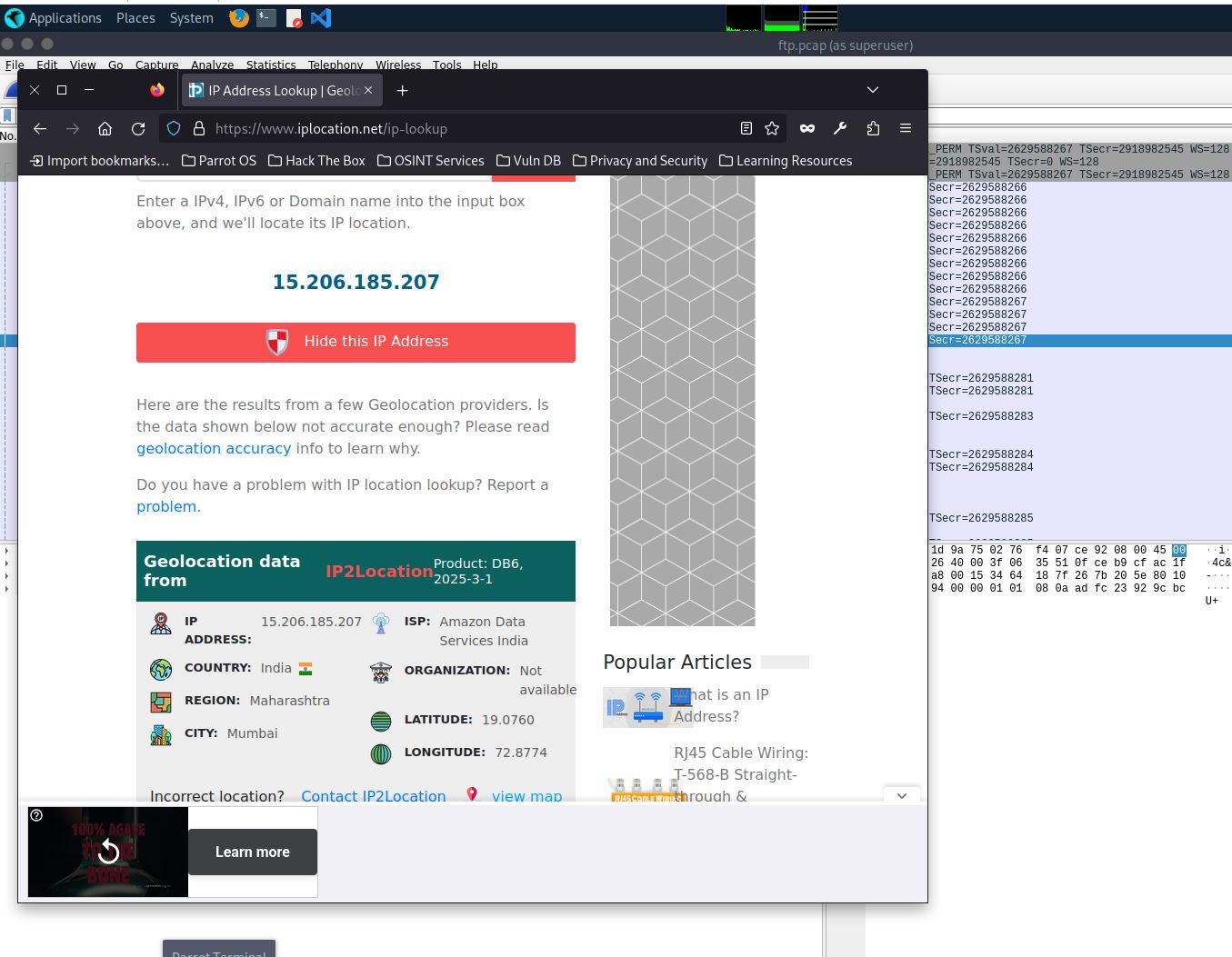1232x957 pixels.
Task: Open the RJ45 Cable Wiring article
Action: (741, 774)
